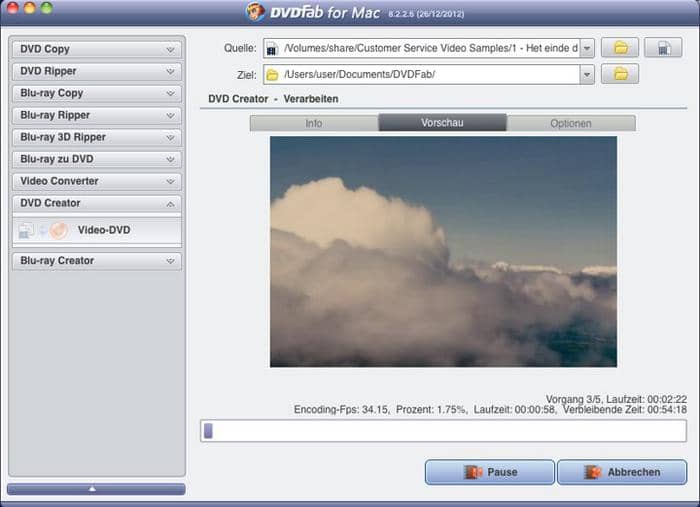Screen dimensions: 700x507
Task: Click Abbrechen to cancel processing
Action: point(622,472)
